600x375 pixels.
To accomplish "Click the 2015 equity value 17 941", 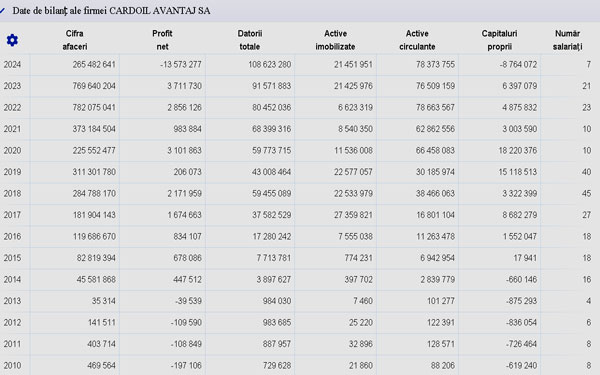I will click(525, 258).
